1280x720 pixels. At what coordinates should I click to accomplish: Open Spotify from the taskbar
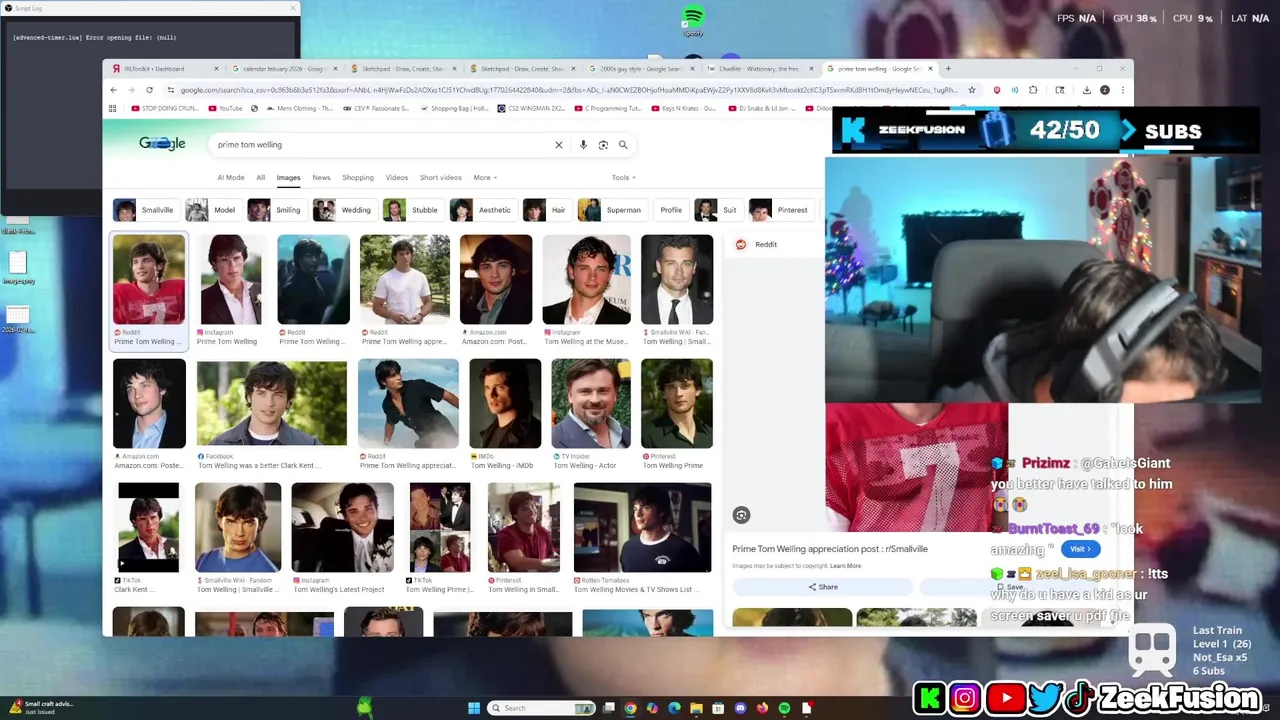point(784,708)
